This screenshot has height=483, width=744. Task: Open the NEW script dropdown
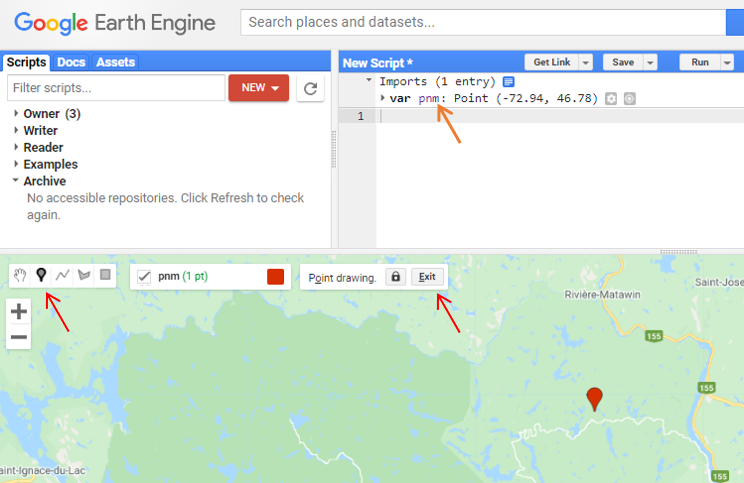[259, 88]
